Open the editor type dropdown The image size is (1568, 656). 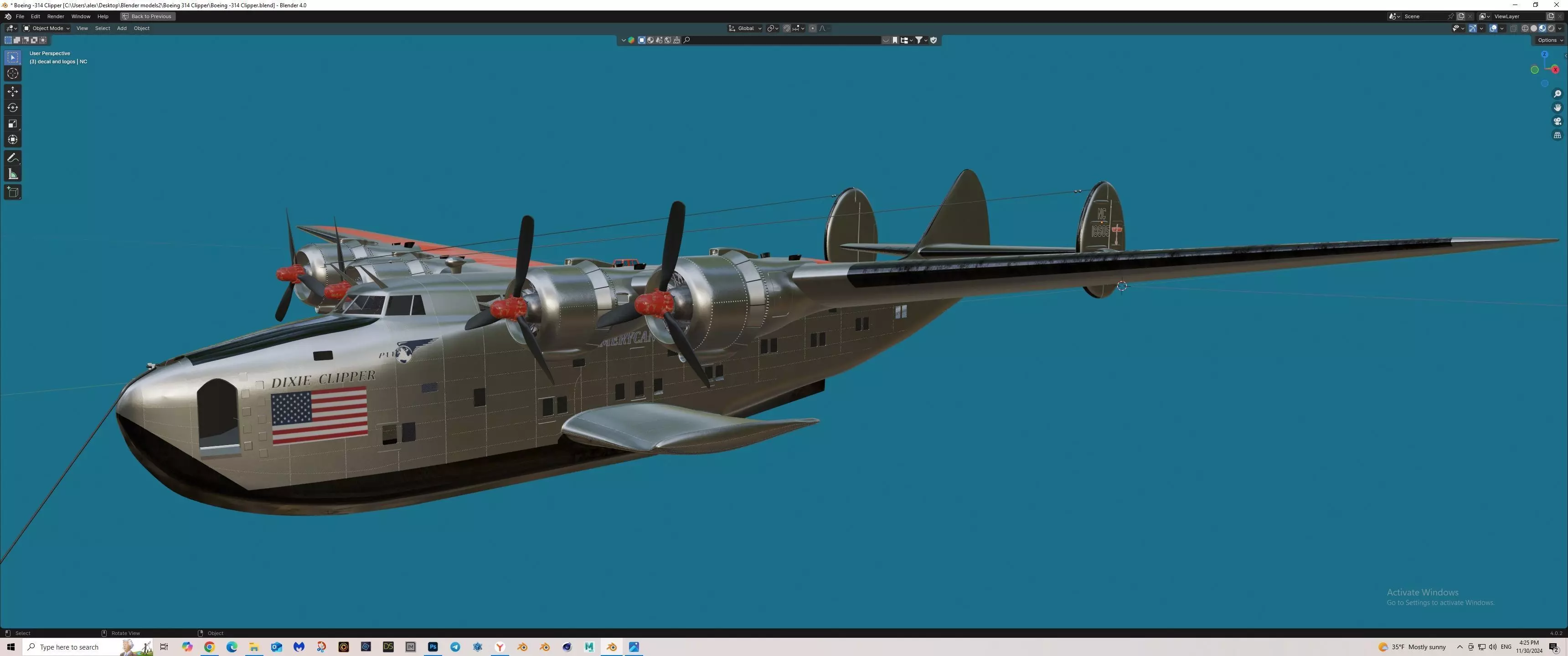(11, 28)
